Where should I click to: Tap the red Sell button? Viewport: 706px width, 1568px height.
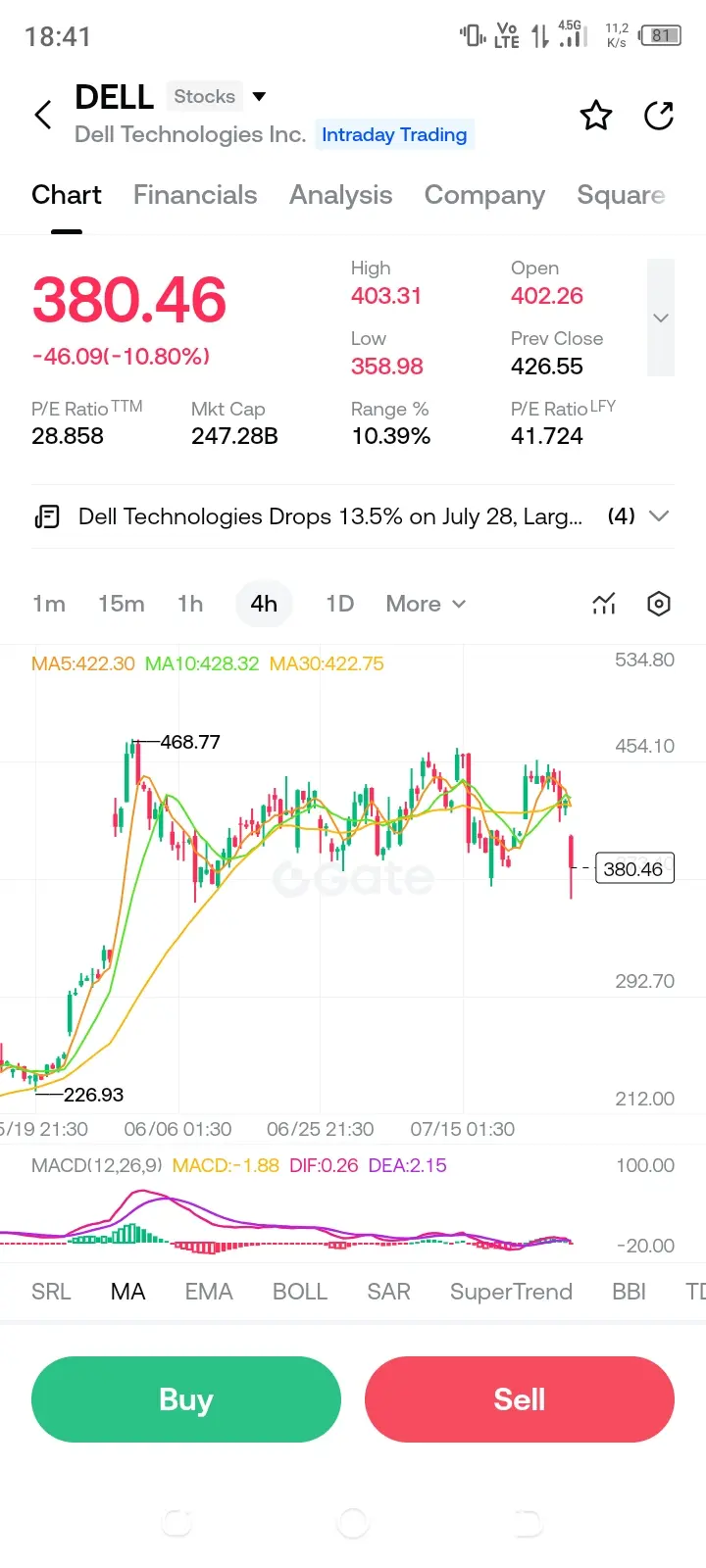[520, 1399]
